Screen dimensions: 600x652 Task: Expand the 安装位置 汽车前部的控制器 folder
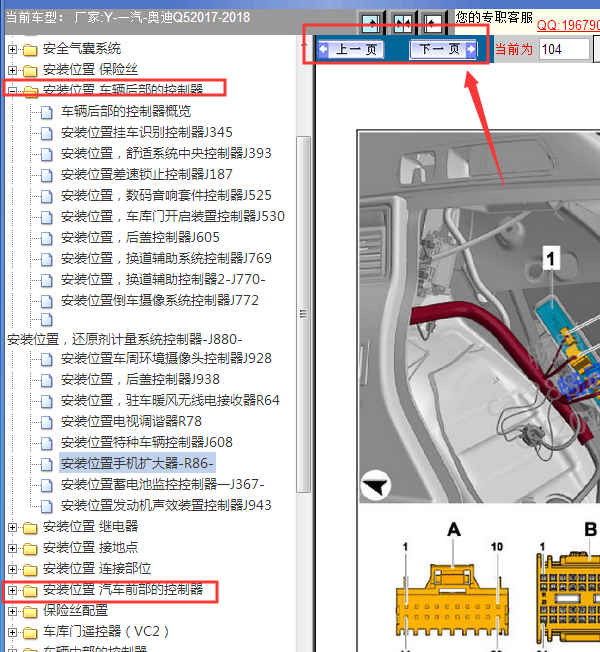point(12,590)
